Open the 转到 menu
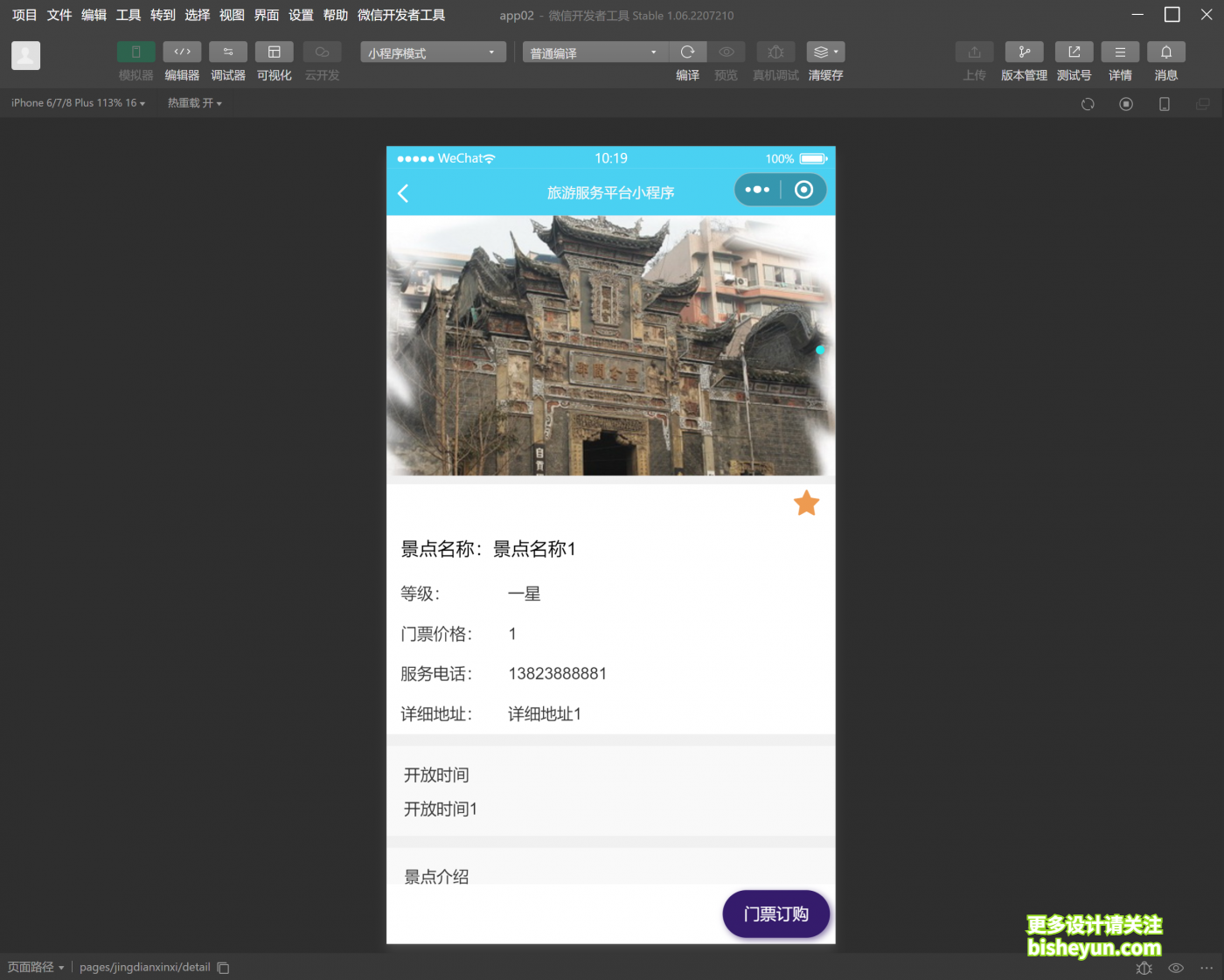The width and height of the screenshot is (1224, 980). pos(163,15)
